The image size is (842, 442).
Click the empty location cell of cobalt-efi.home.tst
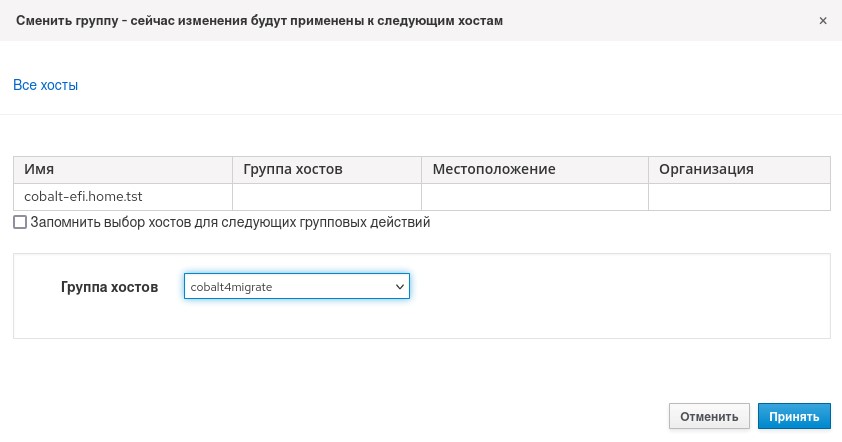534,197
